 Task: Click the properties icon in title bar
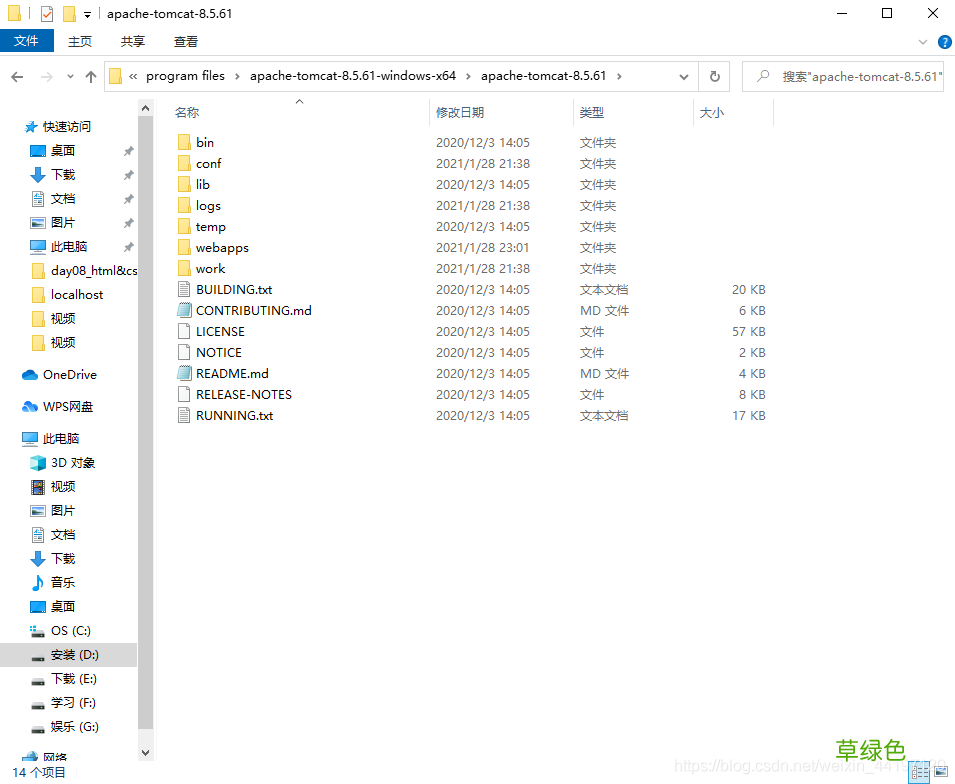(47, 14)
